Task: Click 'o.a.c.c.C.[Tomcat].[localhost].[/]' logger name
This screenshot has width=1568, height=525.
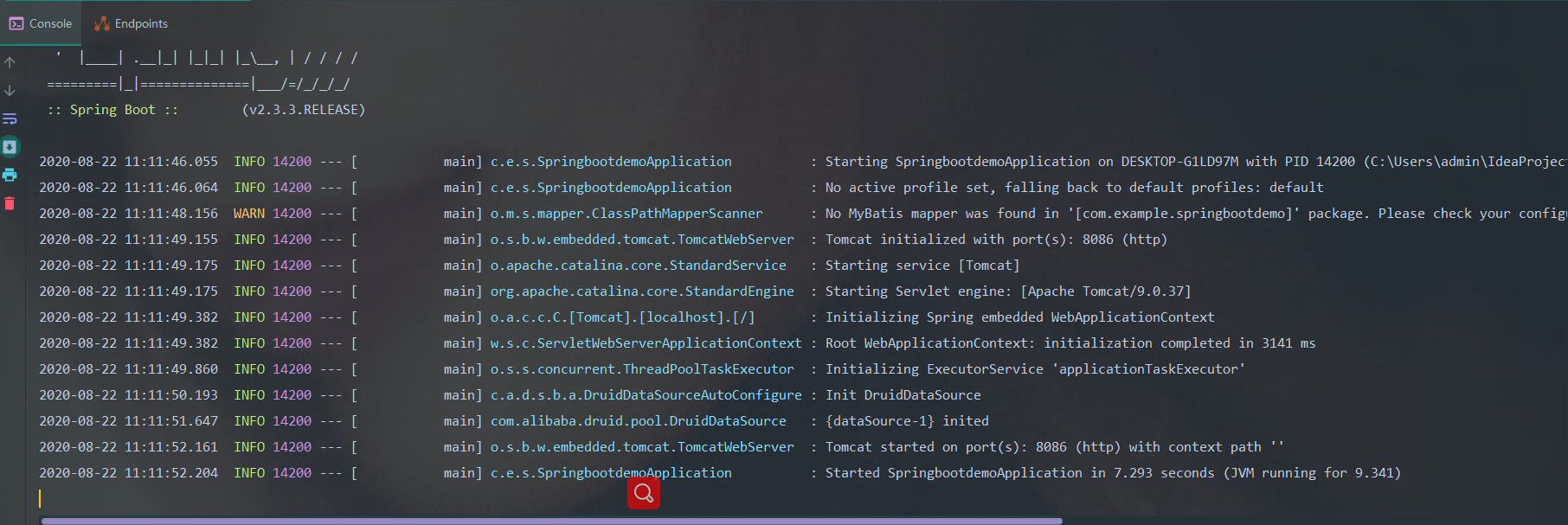Action: 623,317
